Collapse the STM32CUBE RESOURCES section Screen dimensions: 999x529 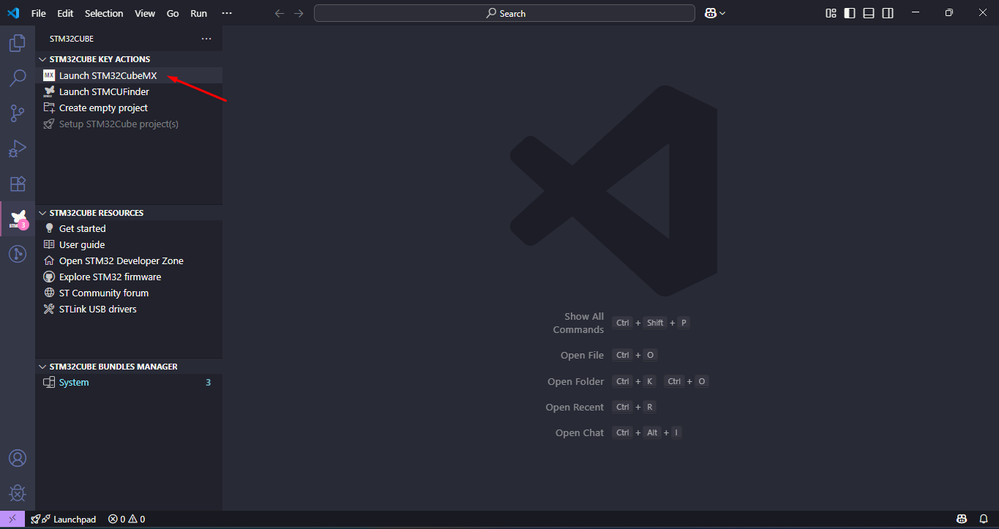pyautogui.click(x=43, y=213)
